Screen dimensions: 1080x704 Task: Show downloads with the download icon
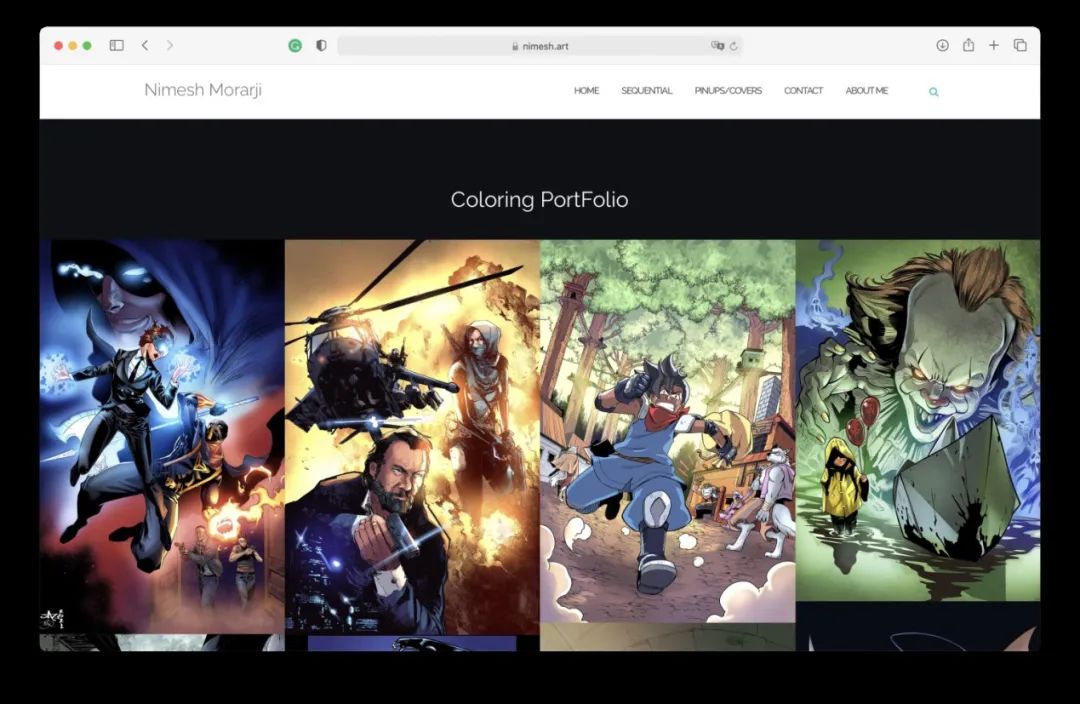pos(942,45)
